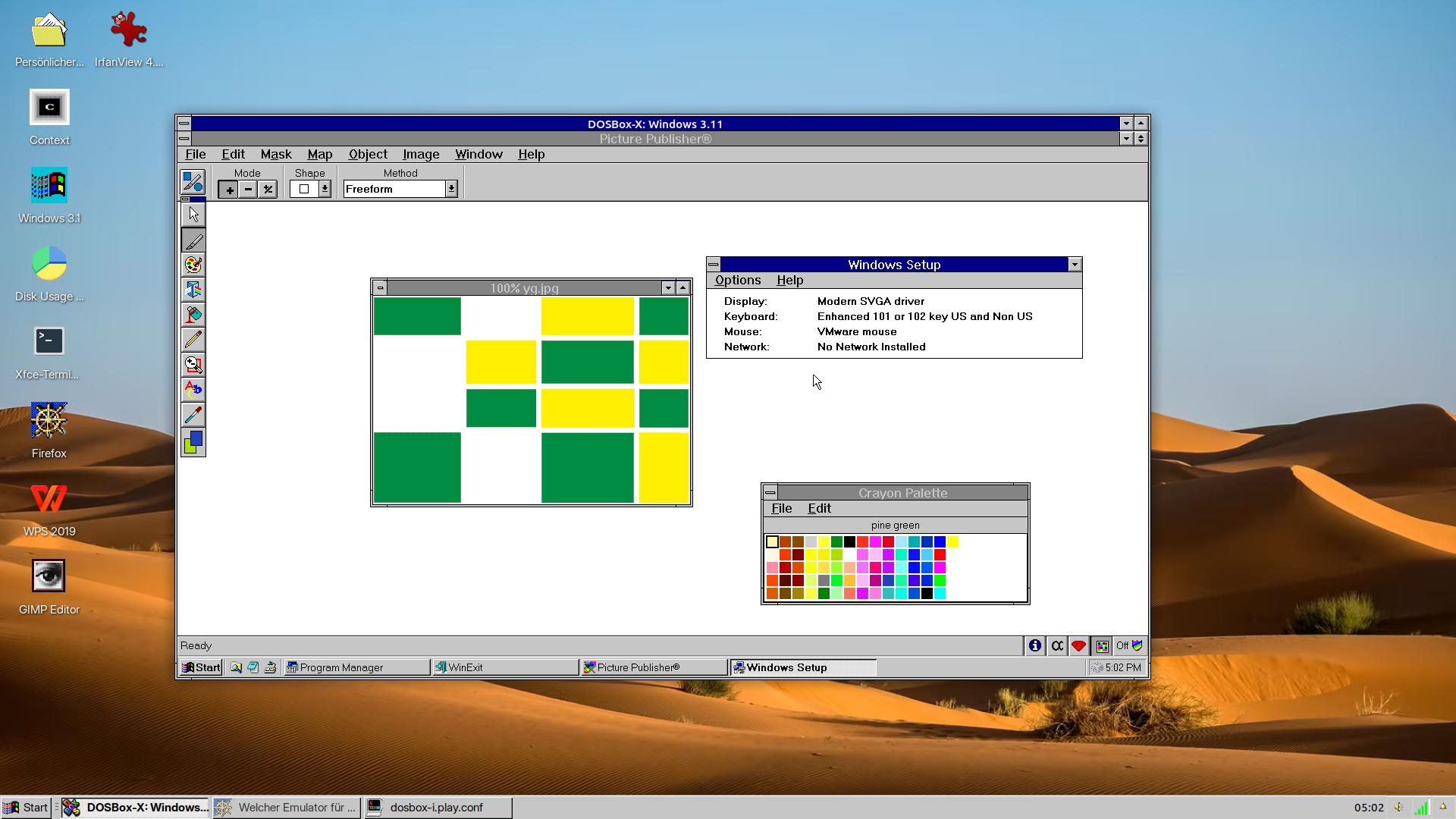Open the GIMP Editor desktop icon
The image size is (1456, 819).
click(49, 586)
